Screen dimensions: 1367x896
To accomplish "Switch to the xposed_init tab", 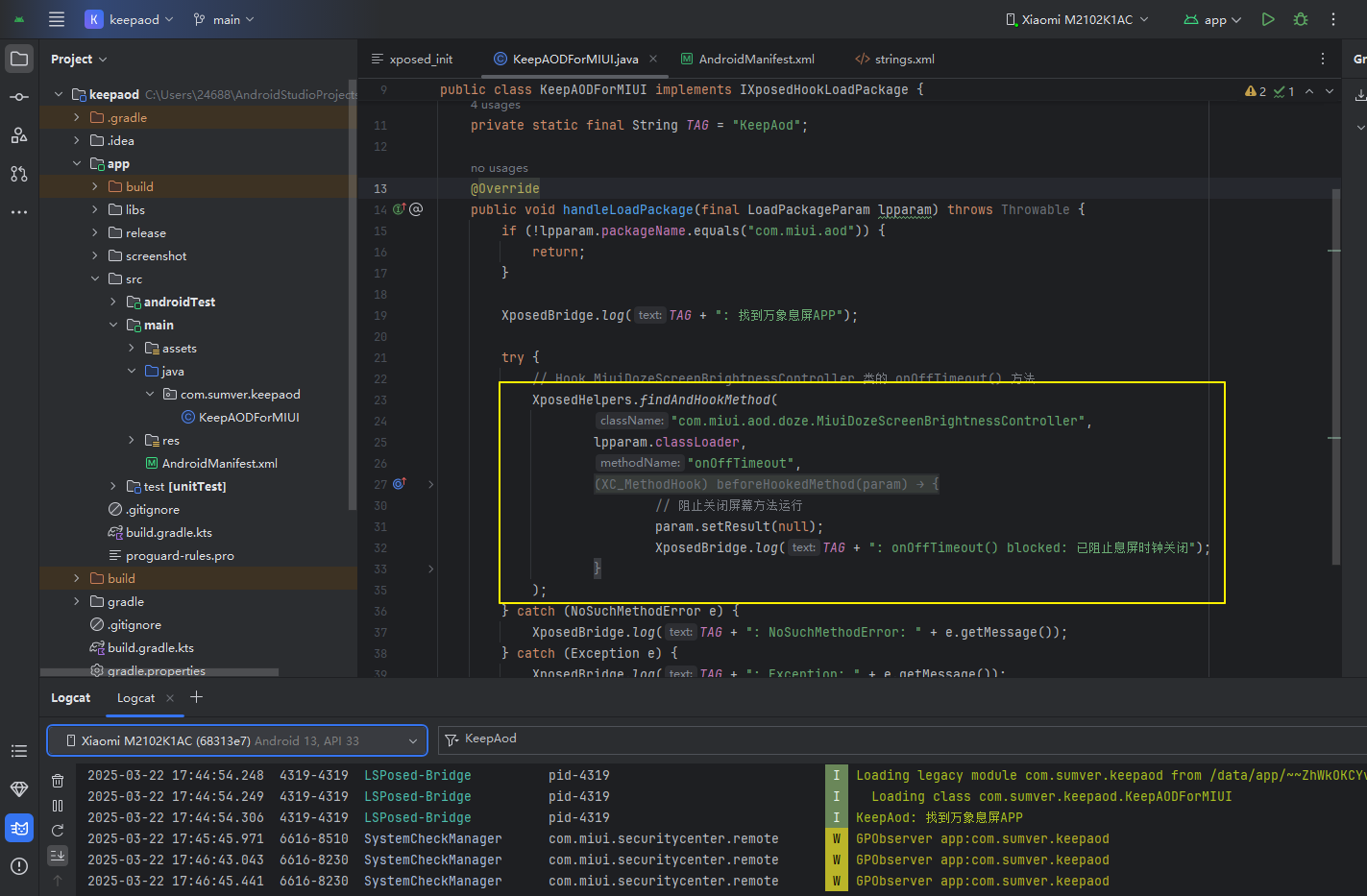I will click(412, 59).
